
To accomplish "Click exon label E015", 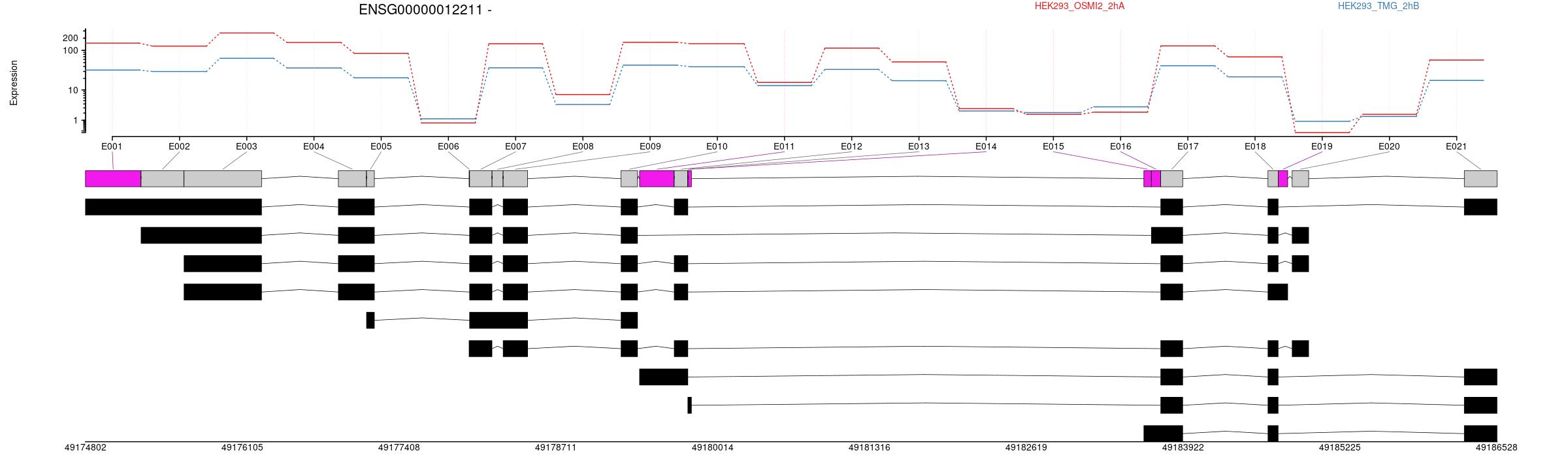I will [x=1053, y=146].
